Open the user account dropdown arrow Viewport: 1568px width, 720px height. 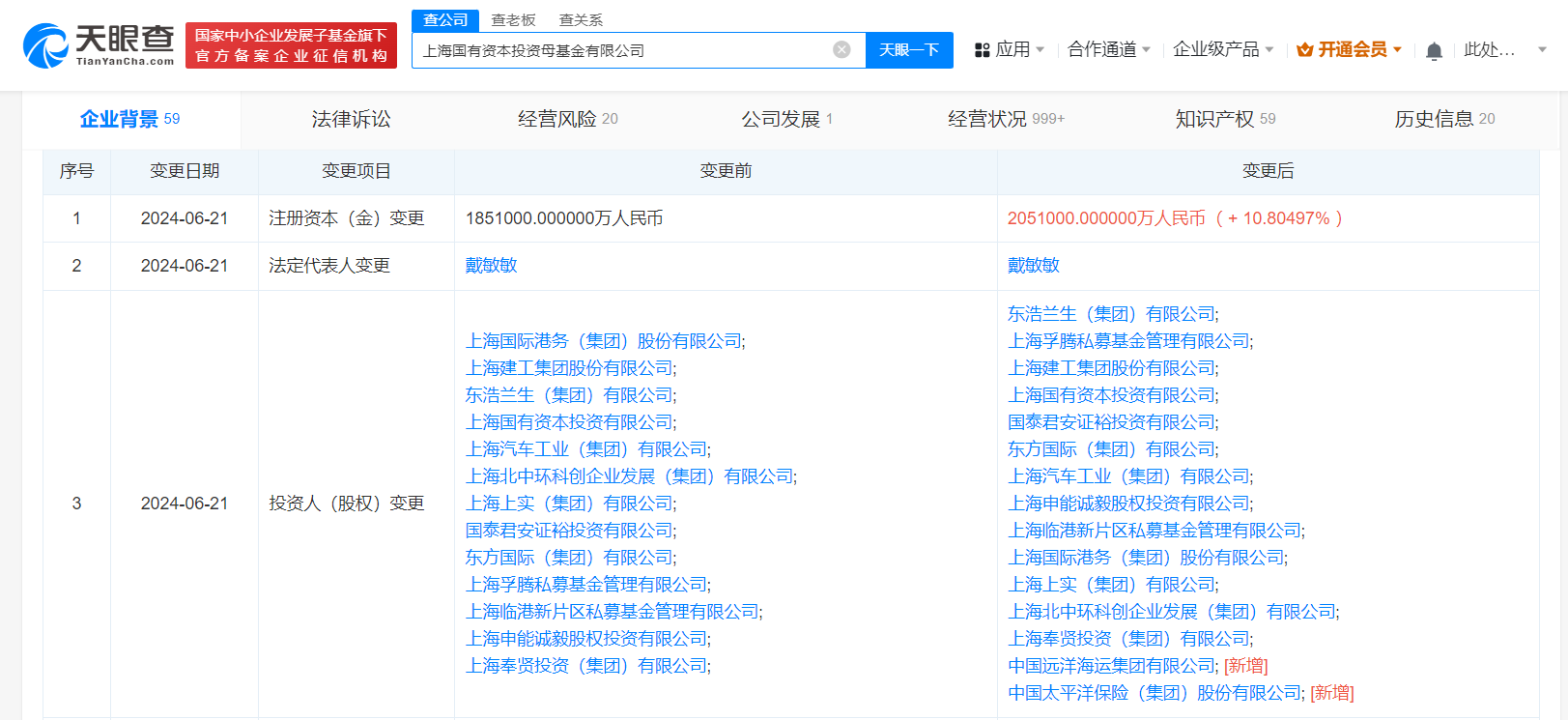point(1542,49)
